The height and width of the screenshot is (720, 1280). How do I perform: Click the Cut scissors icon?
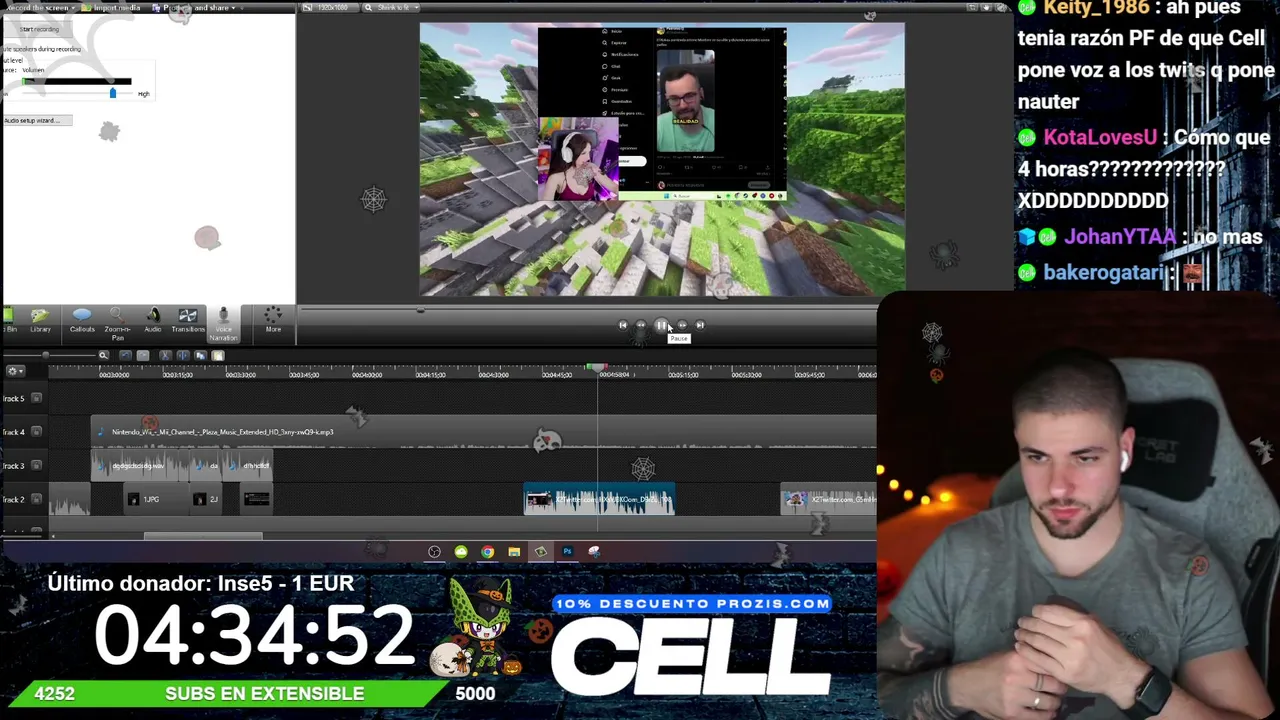click(x=165, y=355)
